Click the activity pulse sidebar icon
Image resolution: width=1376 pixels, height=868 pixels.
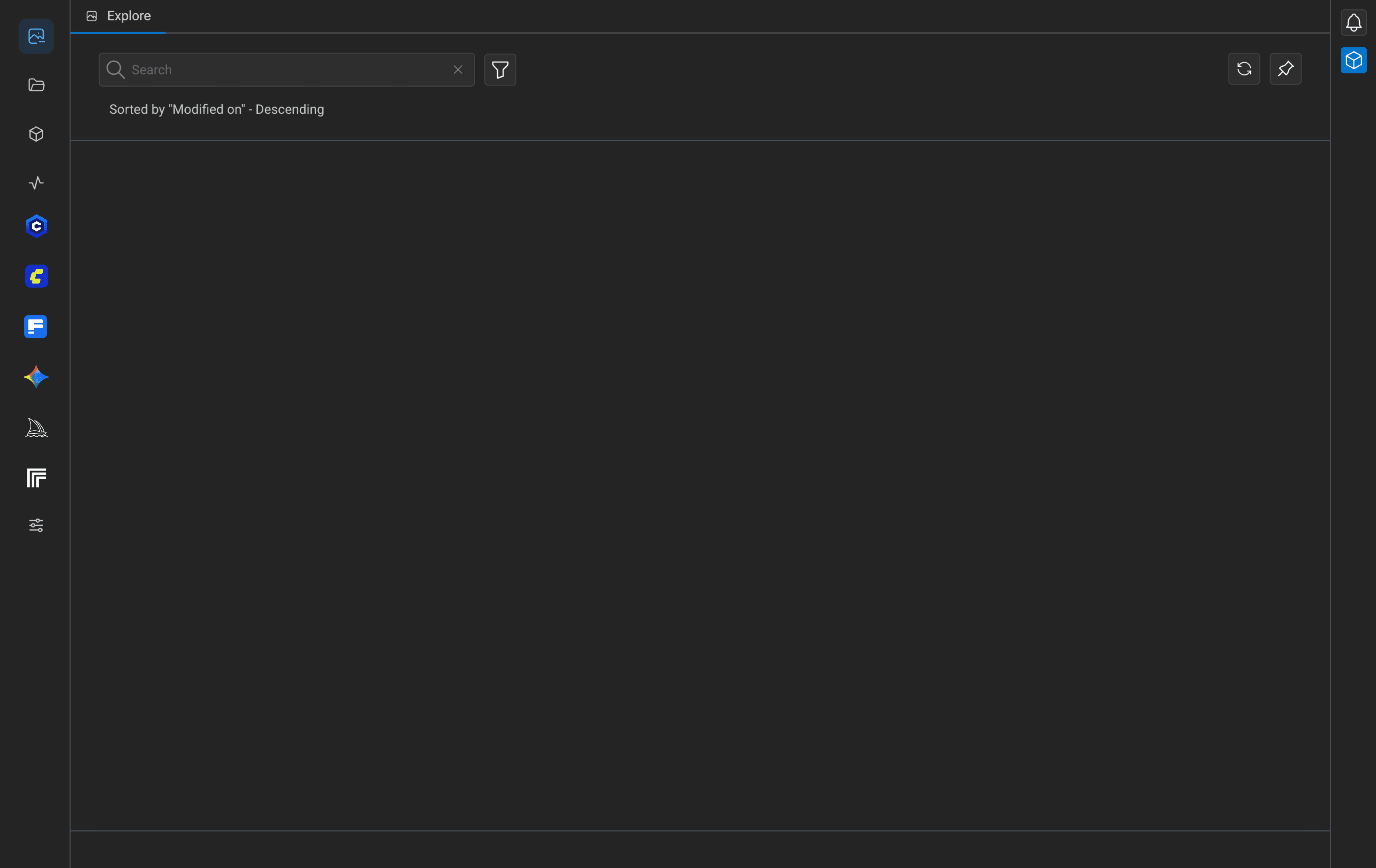coord(36,183)
